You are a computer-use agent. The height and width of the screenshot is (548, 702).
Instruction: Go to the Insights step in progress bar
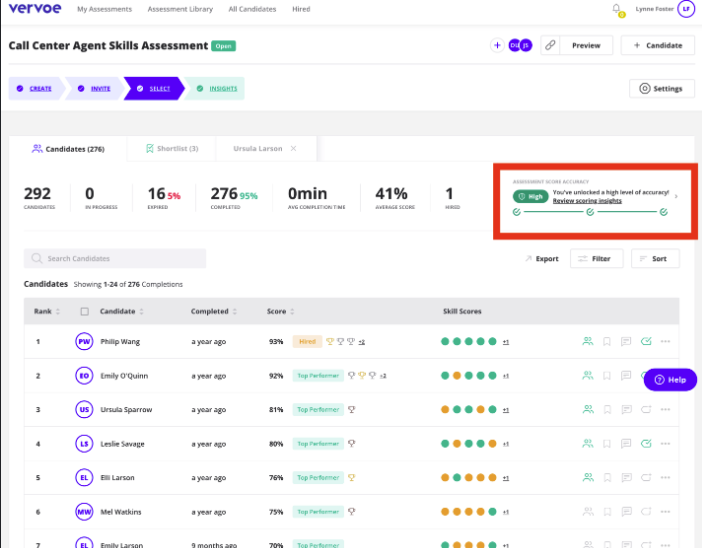(x=218, y=89)
